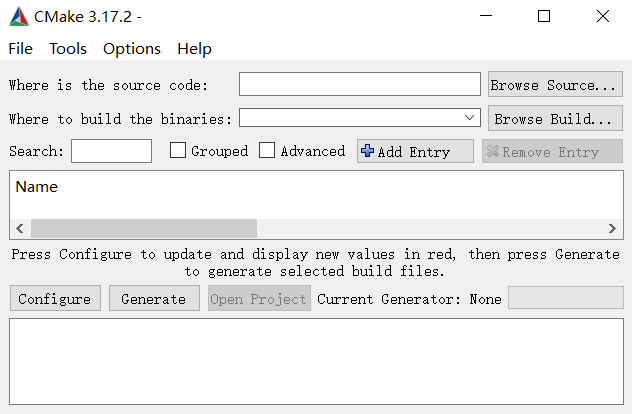
Task: Click the Name column header
Action: (36, 187)
